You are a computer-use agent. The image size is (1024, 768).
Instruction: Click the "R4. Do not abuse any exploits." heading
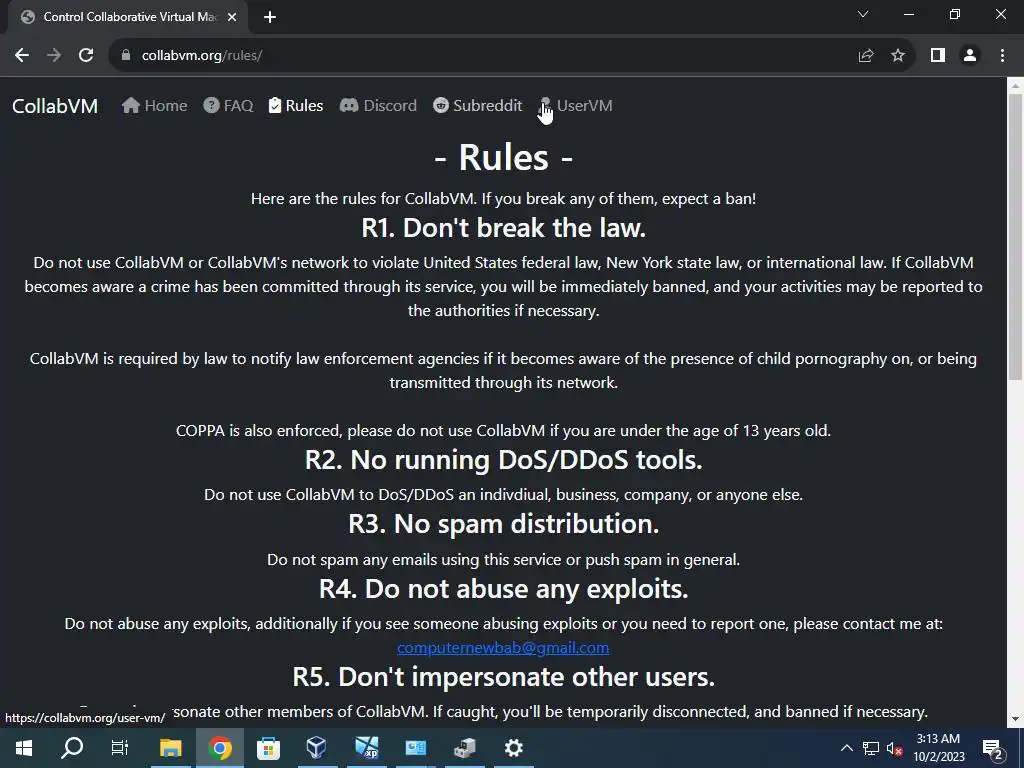click(503, 589)
